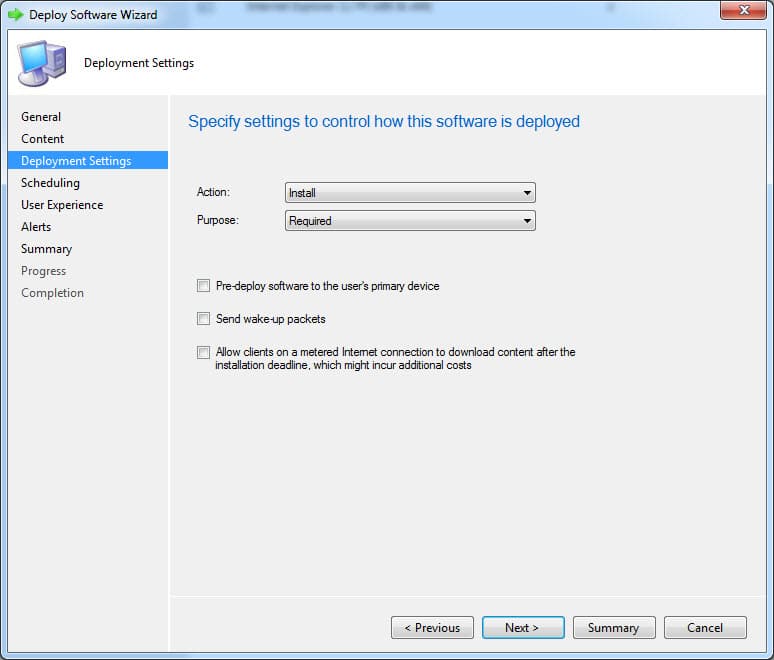Click the 'Deploy Software Wizard' title bar text
Image resolution: width=774 pixels, height=660 pixels.
93,15
